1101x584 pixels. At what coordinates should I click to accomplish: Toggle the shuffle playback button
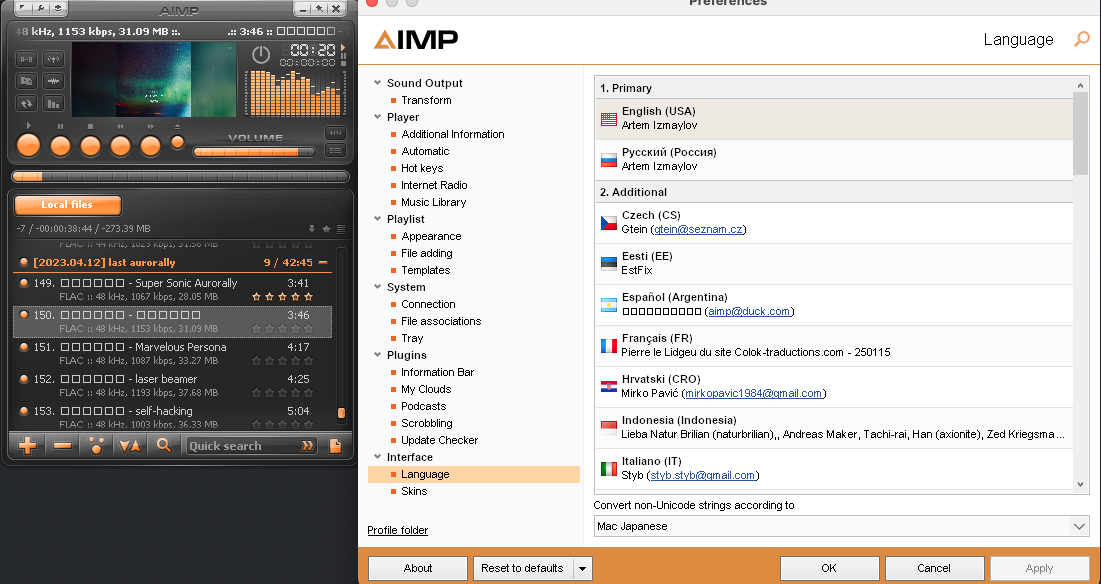click(x=26, y=81)
